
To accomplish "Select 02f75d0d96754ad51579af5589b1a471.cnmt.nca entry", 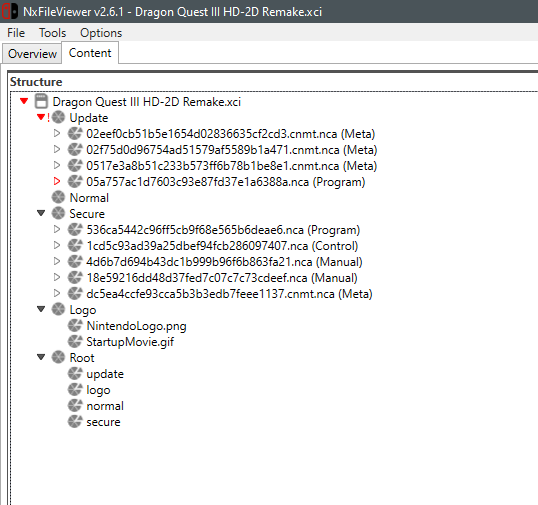I will 232,150.
